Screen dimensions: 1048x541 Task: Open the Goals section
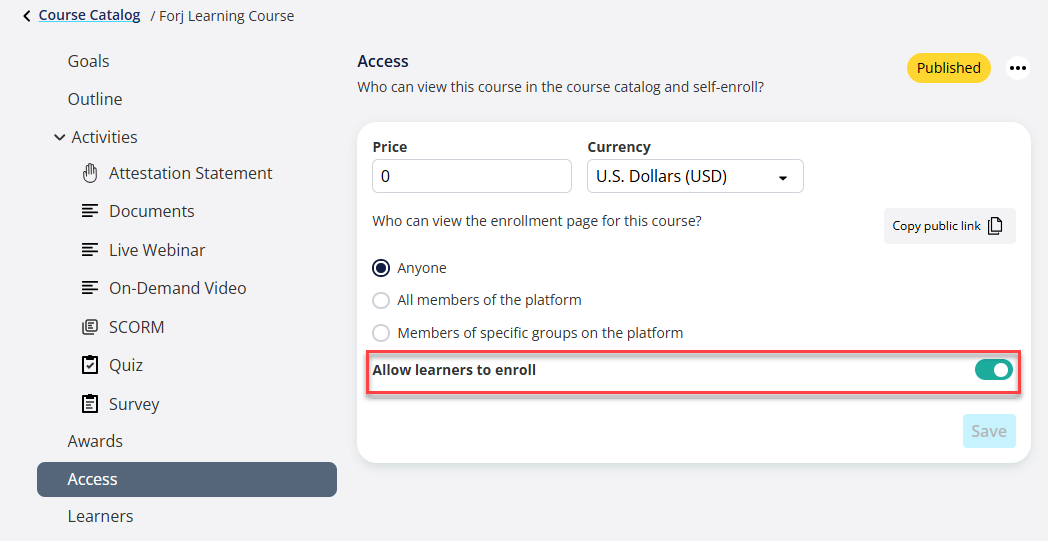(x=89, y=61)
